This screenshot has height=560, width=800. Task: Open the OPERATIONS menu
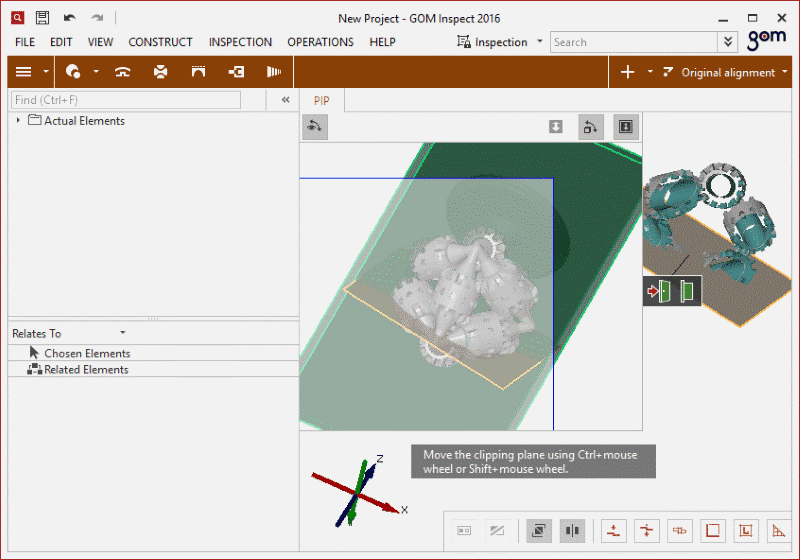320,42
